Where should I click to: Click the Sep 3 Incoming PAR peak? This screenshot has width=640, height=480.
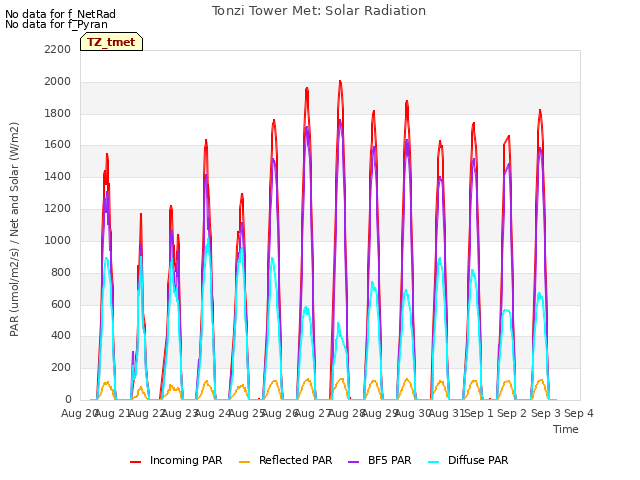(x=540, y=111)
